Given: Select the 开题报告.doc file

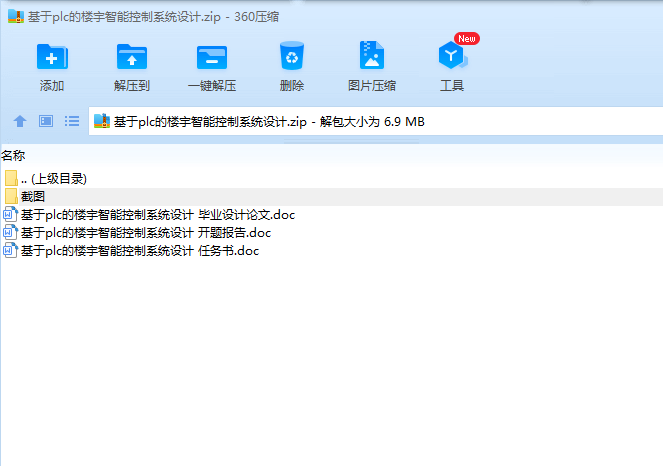Looking at the screenshot, I should [x=146, y=233].
